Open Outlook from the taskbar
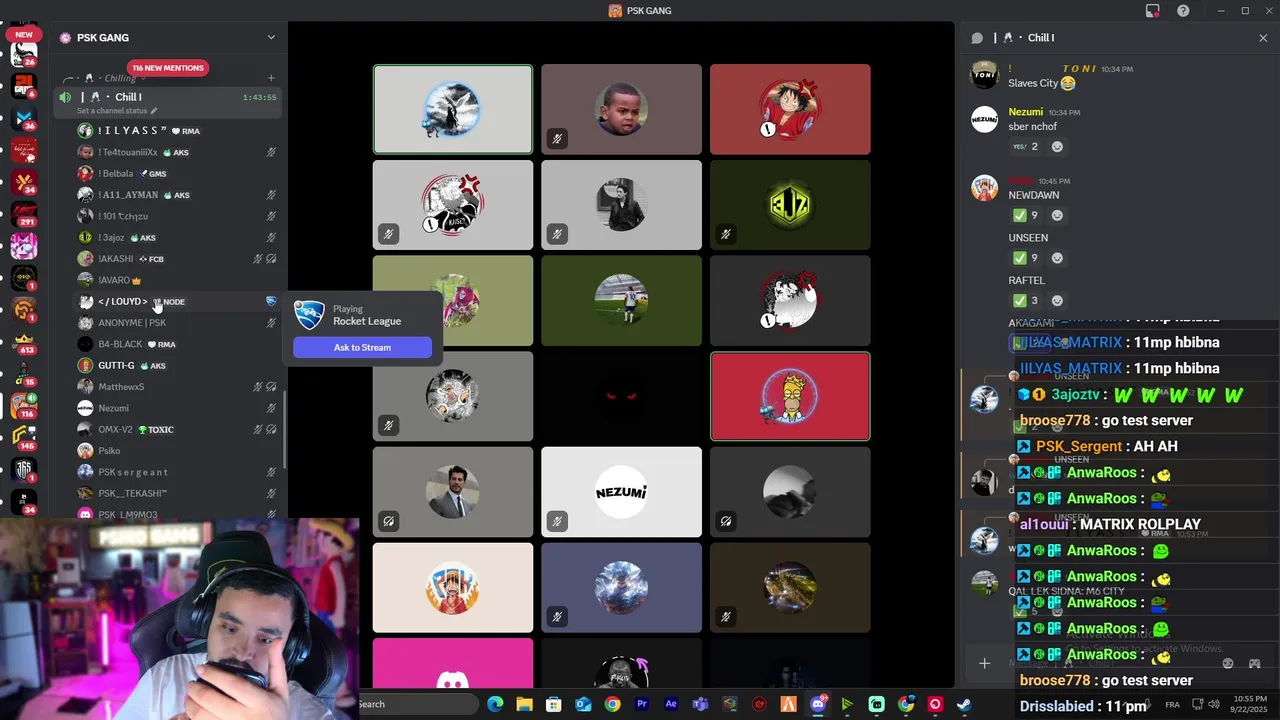This screenshot has width=1280, height=720. click(x=583, y=704)
